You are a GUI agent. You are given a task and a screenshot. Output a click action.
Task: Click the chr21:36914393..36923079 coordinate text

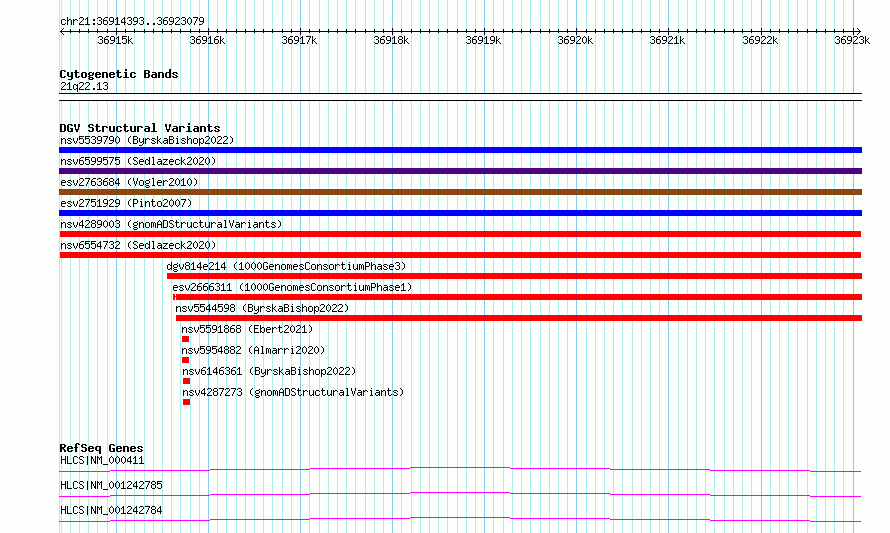coord(132,21)
